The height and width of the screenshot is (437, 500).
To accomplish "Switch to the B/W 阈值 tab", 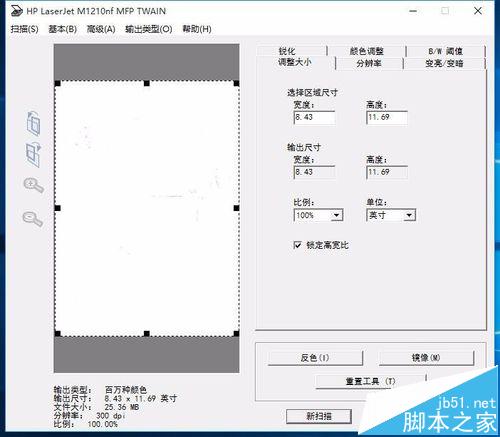I will pyautogui.click(x=446, y=51).
